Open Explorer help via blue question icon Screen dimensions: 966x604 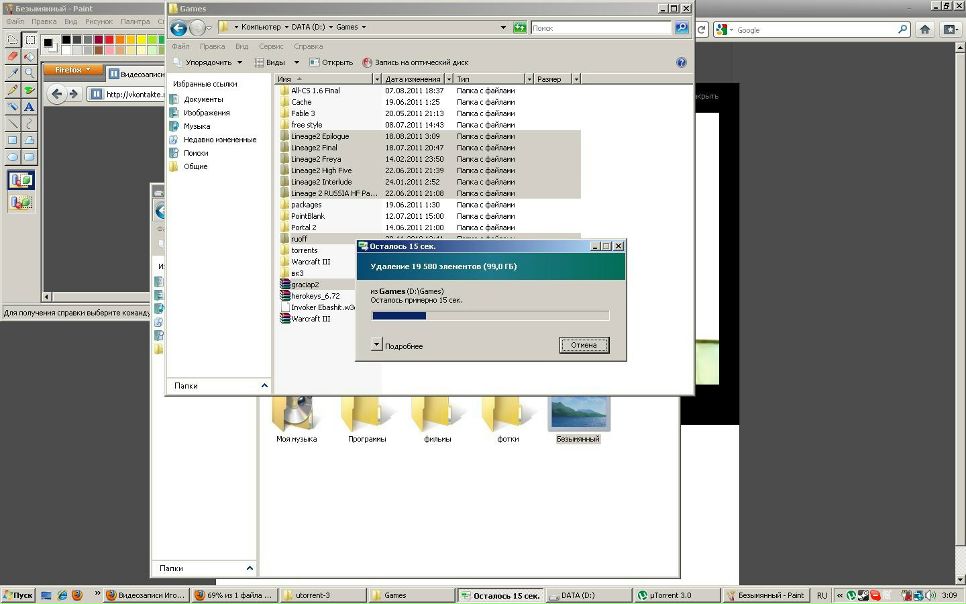click(681, 62)
